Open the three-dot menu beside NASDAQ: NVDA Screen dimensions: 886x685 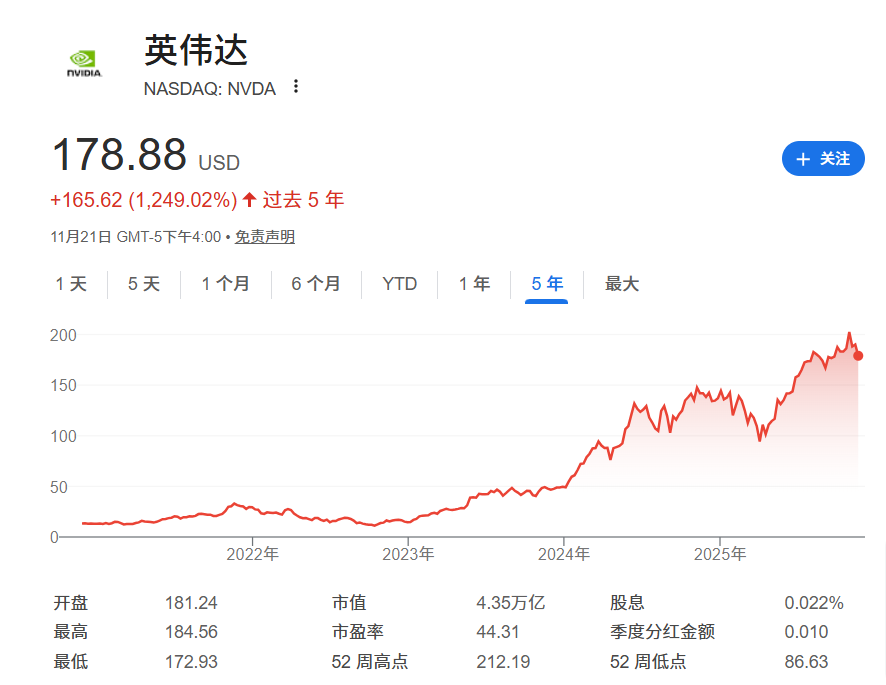point(295,88)
